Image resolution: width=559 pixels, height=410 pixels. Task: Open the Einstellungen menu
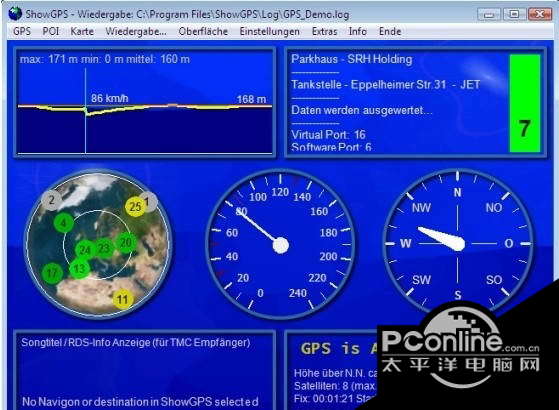point(270,31)
